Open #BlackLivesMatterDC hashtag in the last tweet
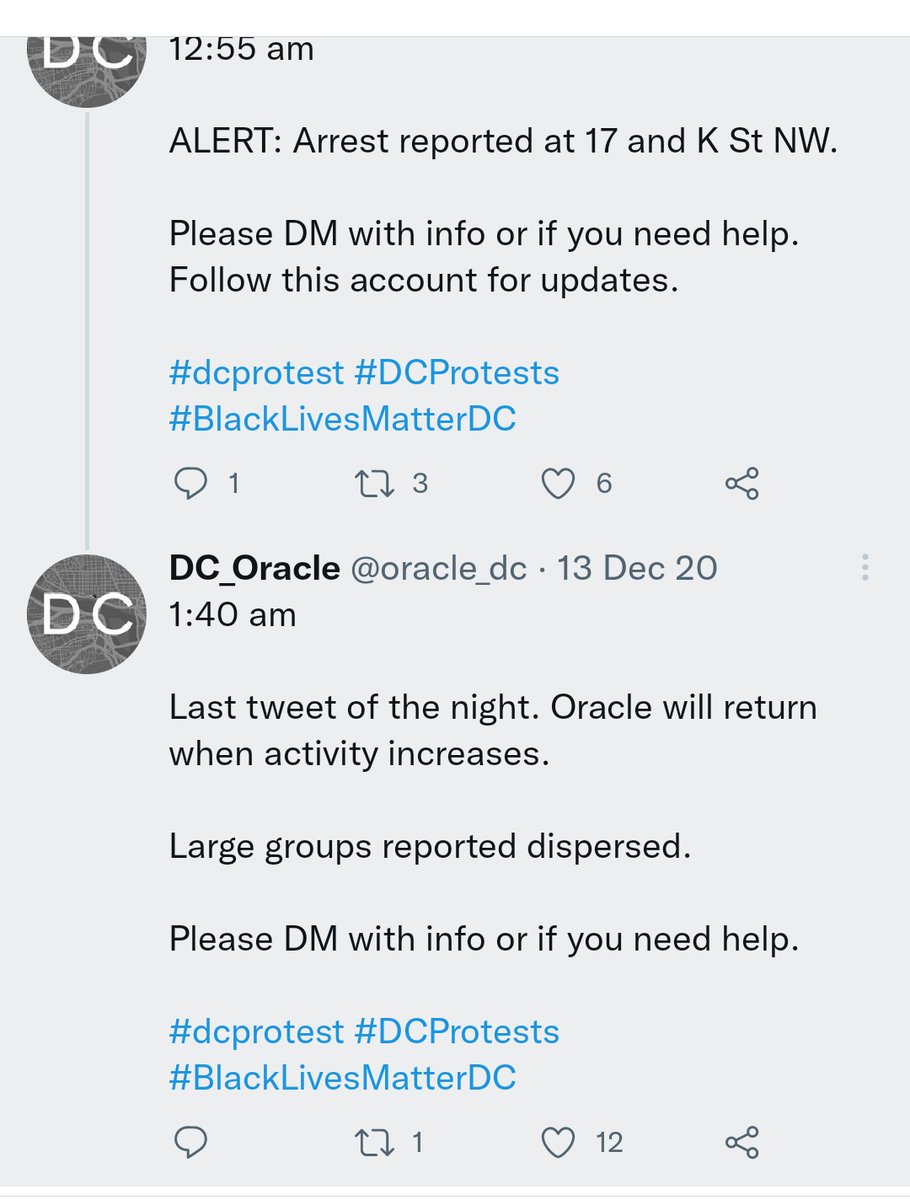This screenshot has height=1200, width=910. [x=342, y=1077]
